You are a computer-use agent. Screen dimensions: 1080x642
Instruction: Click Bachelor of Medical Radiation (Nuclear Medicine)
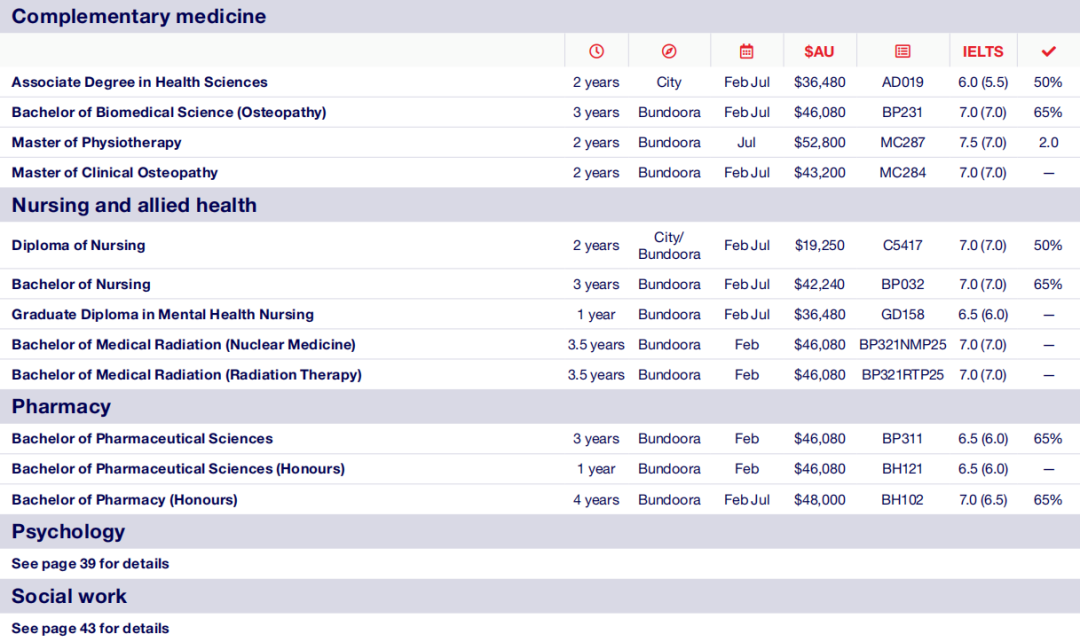coord(183,344)
